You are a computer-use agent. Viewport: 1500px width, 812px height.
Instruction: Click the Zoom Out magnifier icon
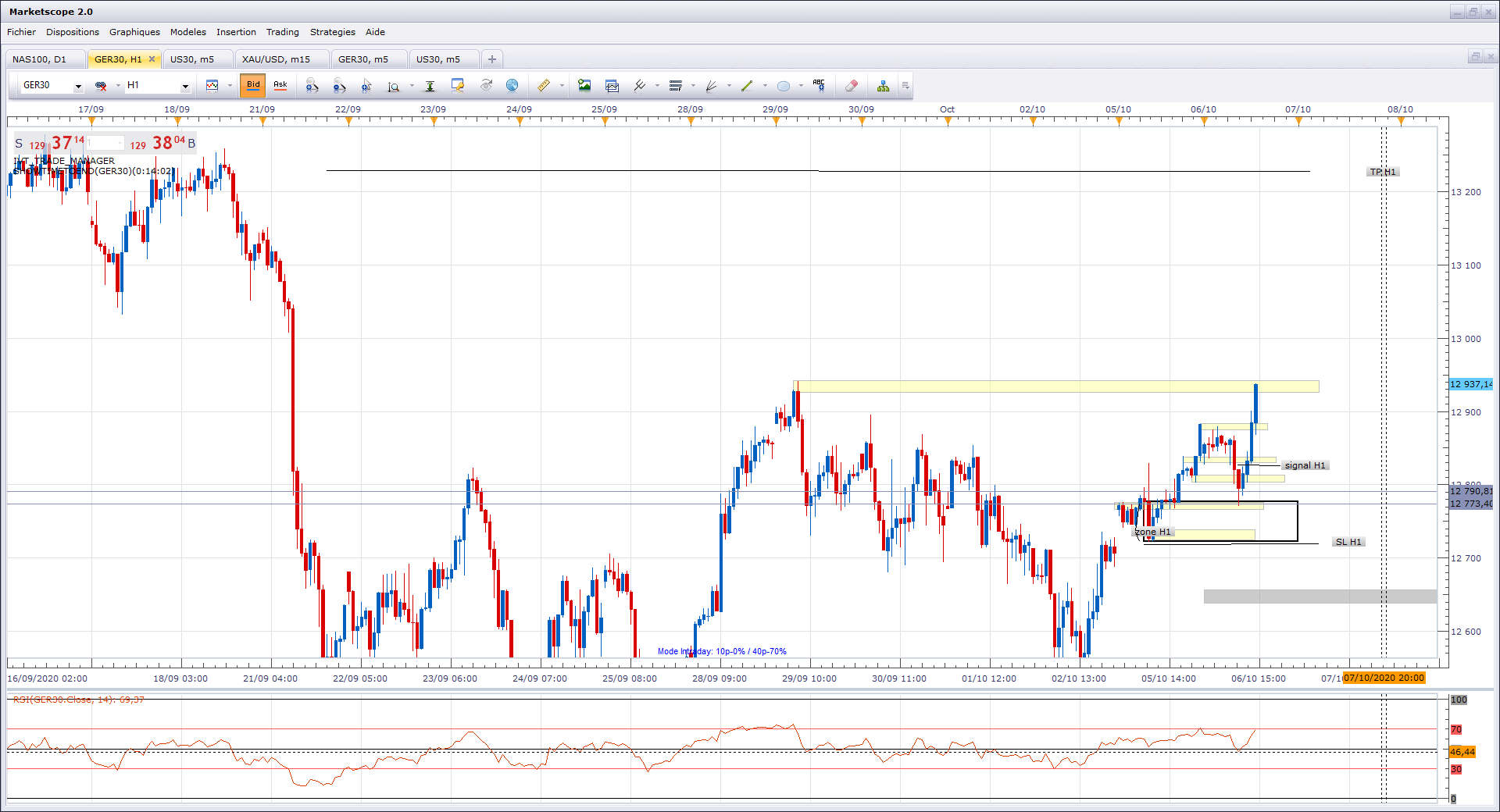tap(339, 86)
